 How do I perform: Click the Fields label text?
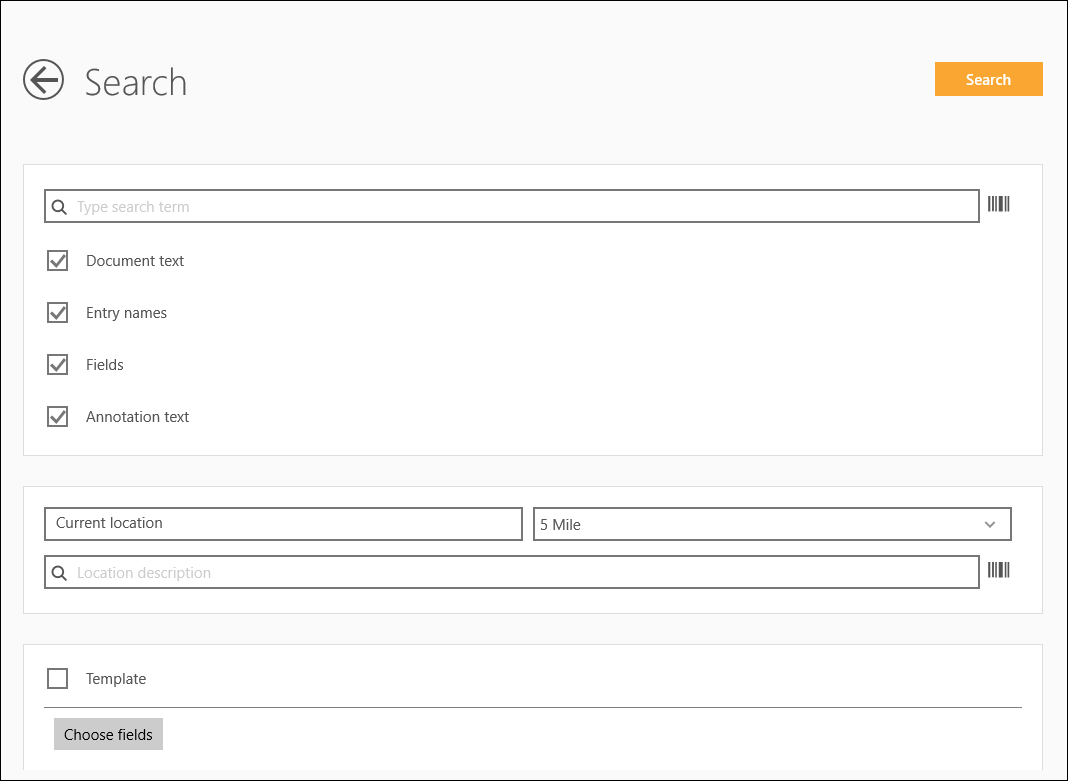(104, 365)
